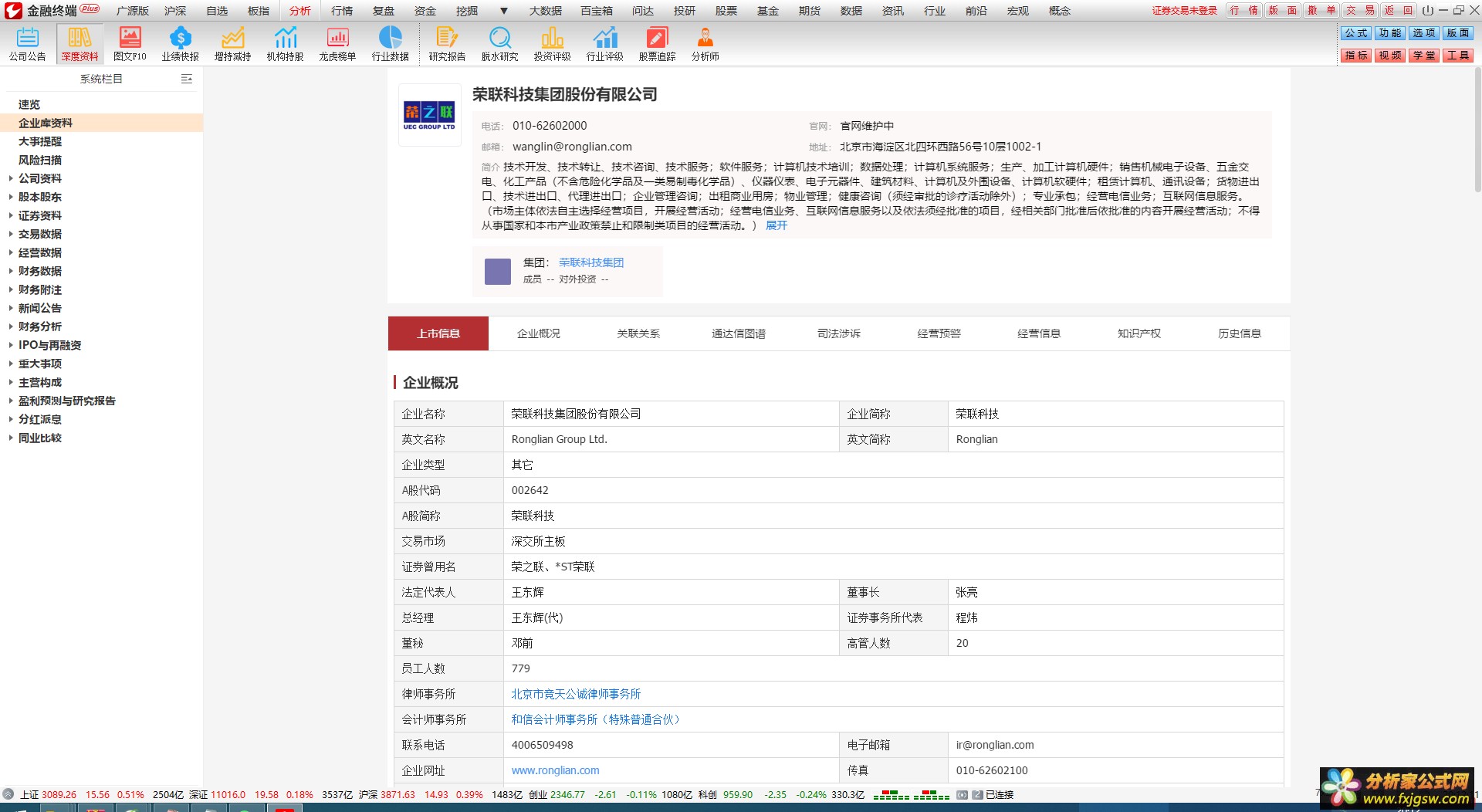
Task: Click the 上证 index value in status bar
Action: (59, 794)
